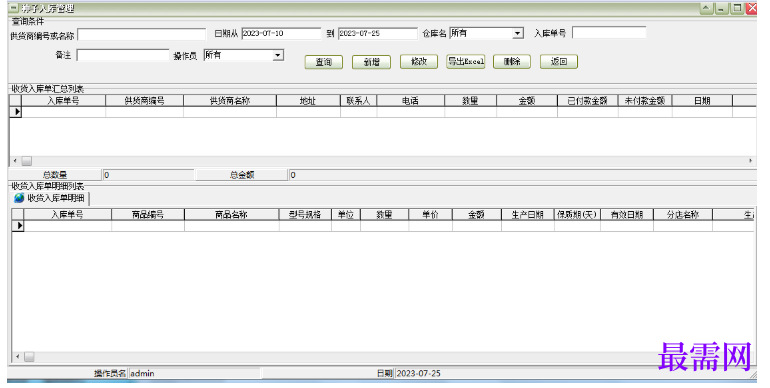Click the detail table row selector arrow
This screenshot has height=388, width=770.
[19, 226]
